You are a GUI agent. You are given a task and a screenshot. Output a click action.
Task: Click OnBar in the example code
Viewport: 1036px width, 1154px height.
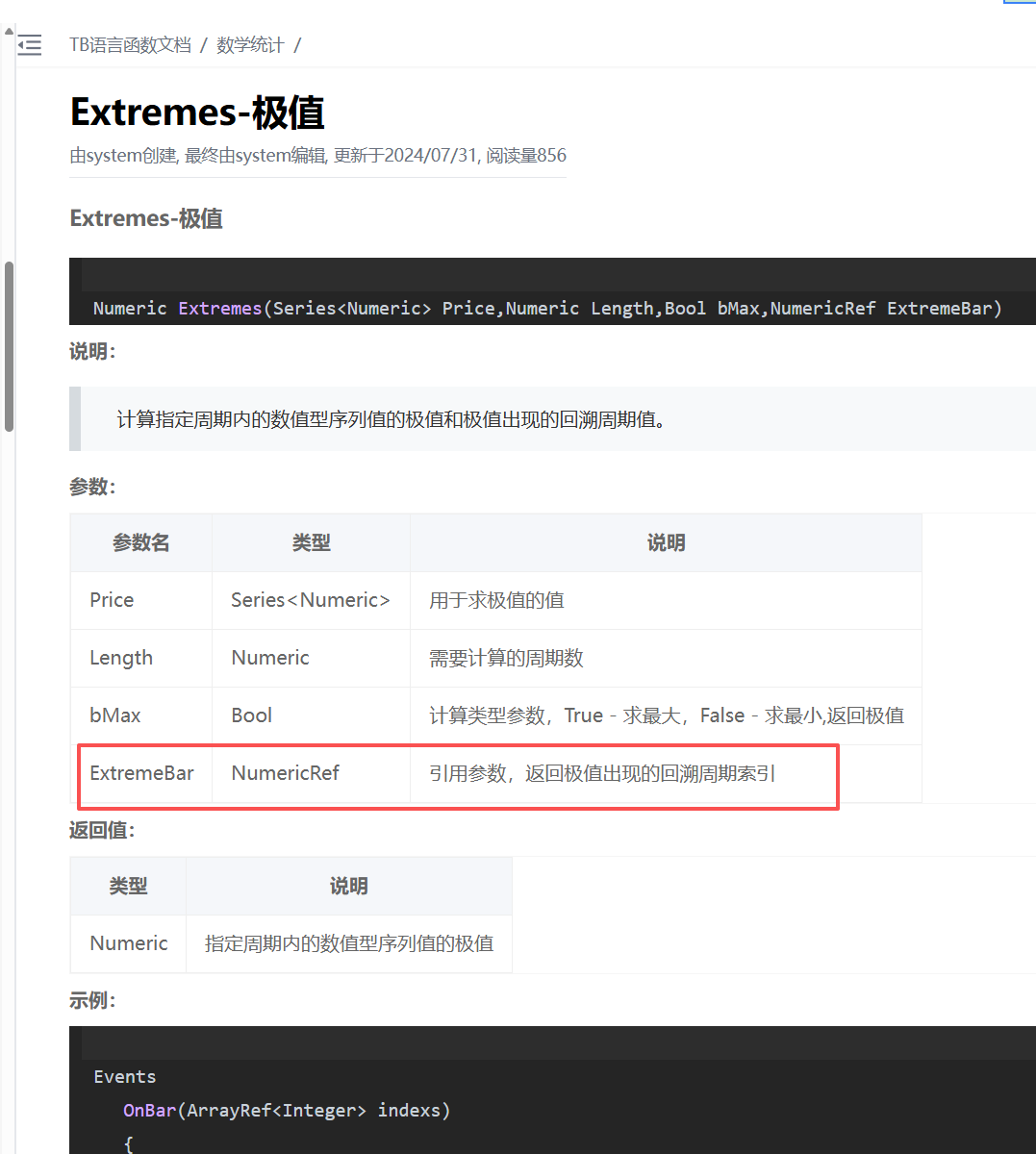149,1111
